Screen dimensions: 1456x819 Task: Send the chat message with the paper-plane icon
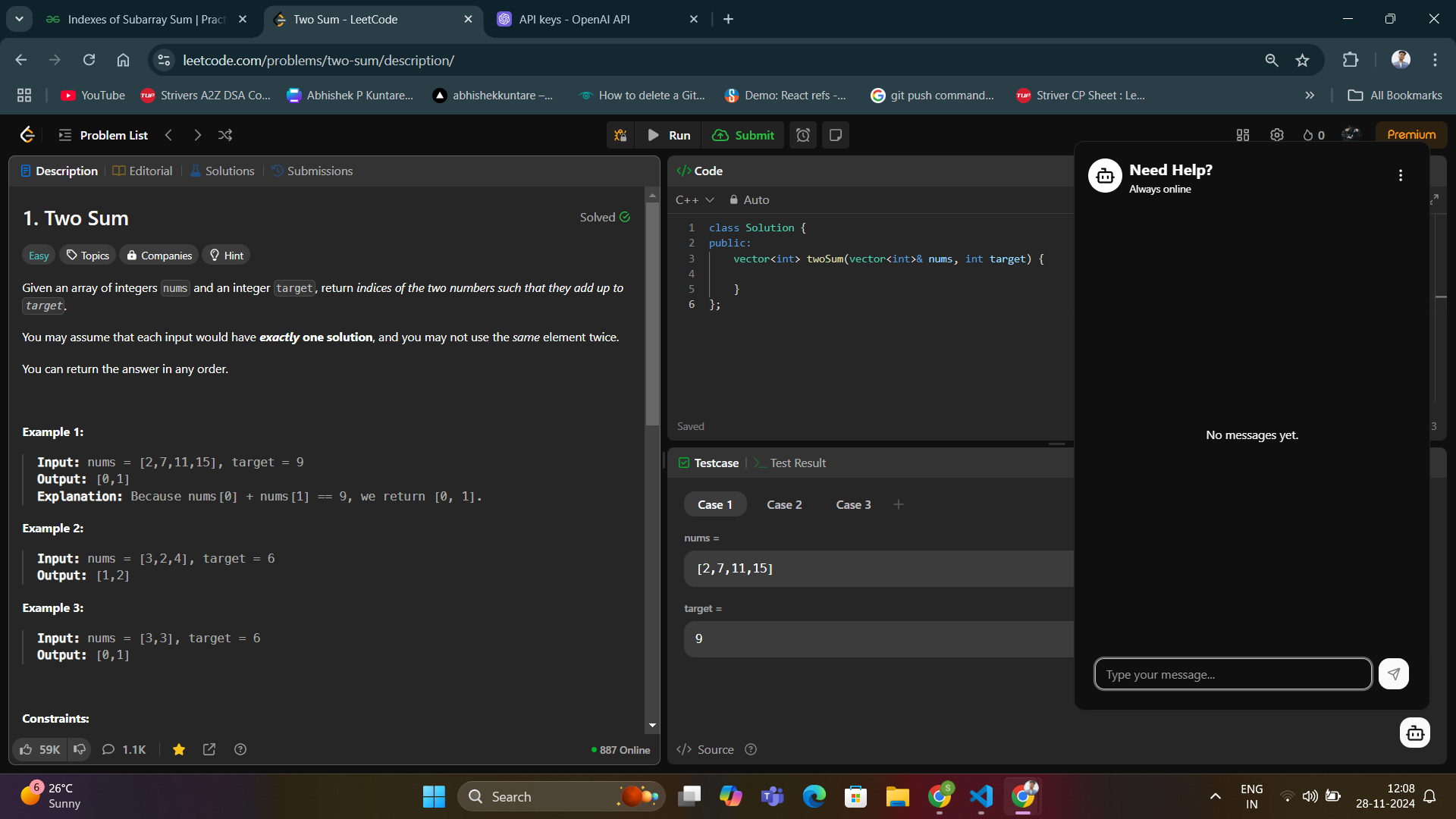(x=1393, y=673)
